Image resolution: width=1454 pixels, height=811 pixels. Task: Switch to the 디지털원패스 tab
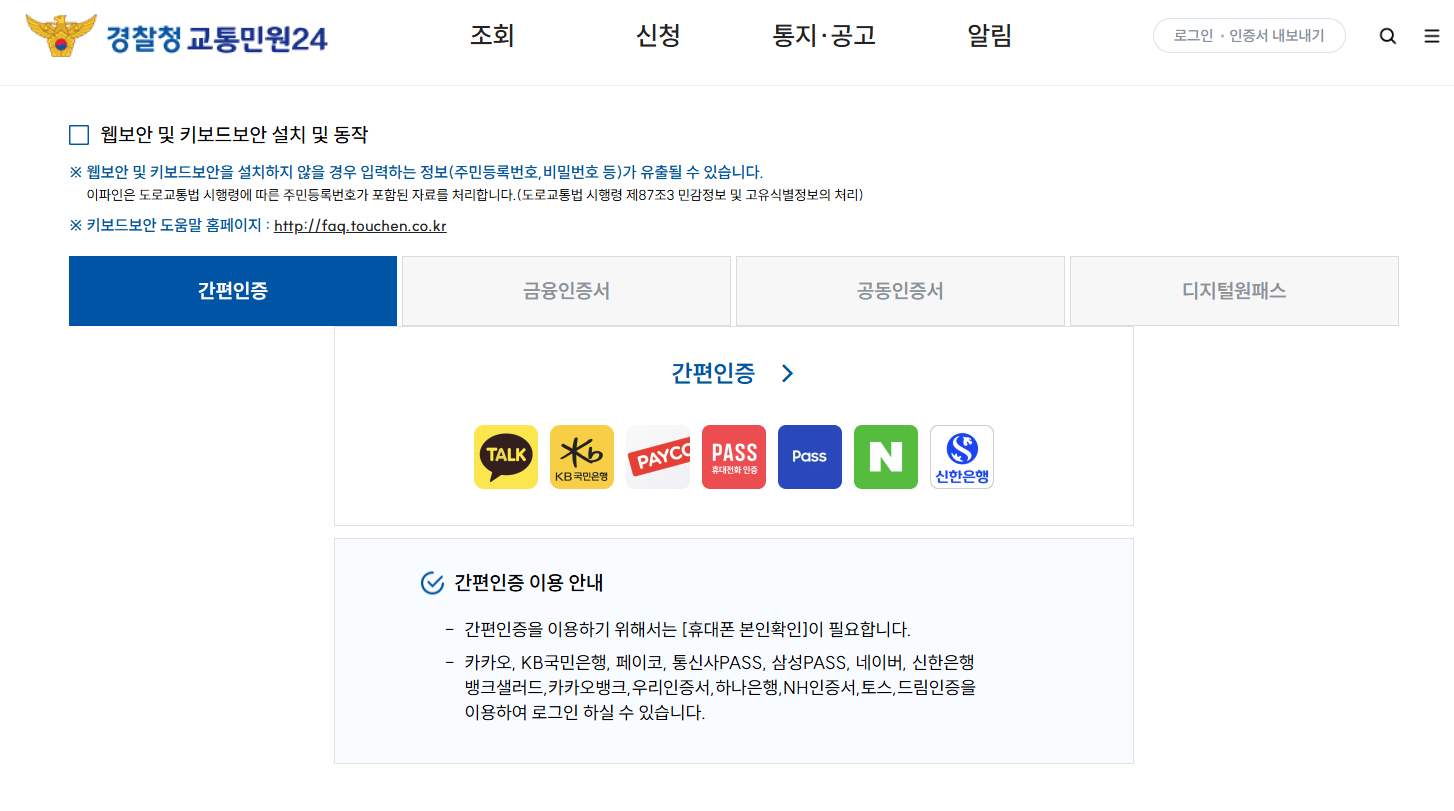(1234, 291)
